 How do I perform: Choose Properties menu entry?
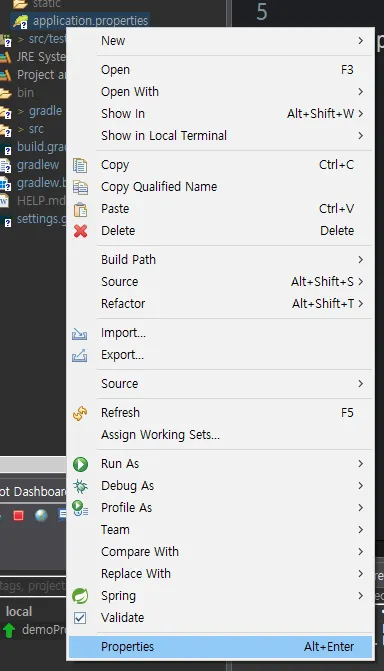pyautogui.click(x=220, y=647)
